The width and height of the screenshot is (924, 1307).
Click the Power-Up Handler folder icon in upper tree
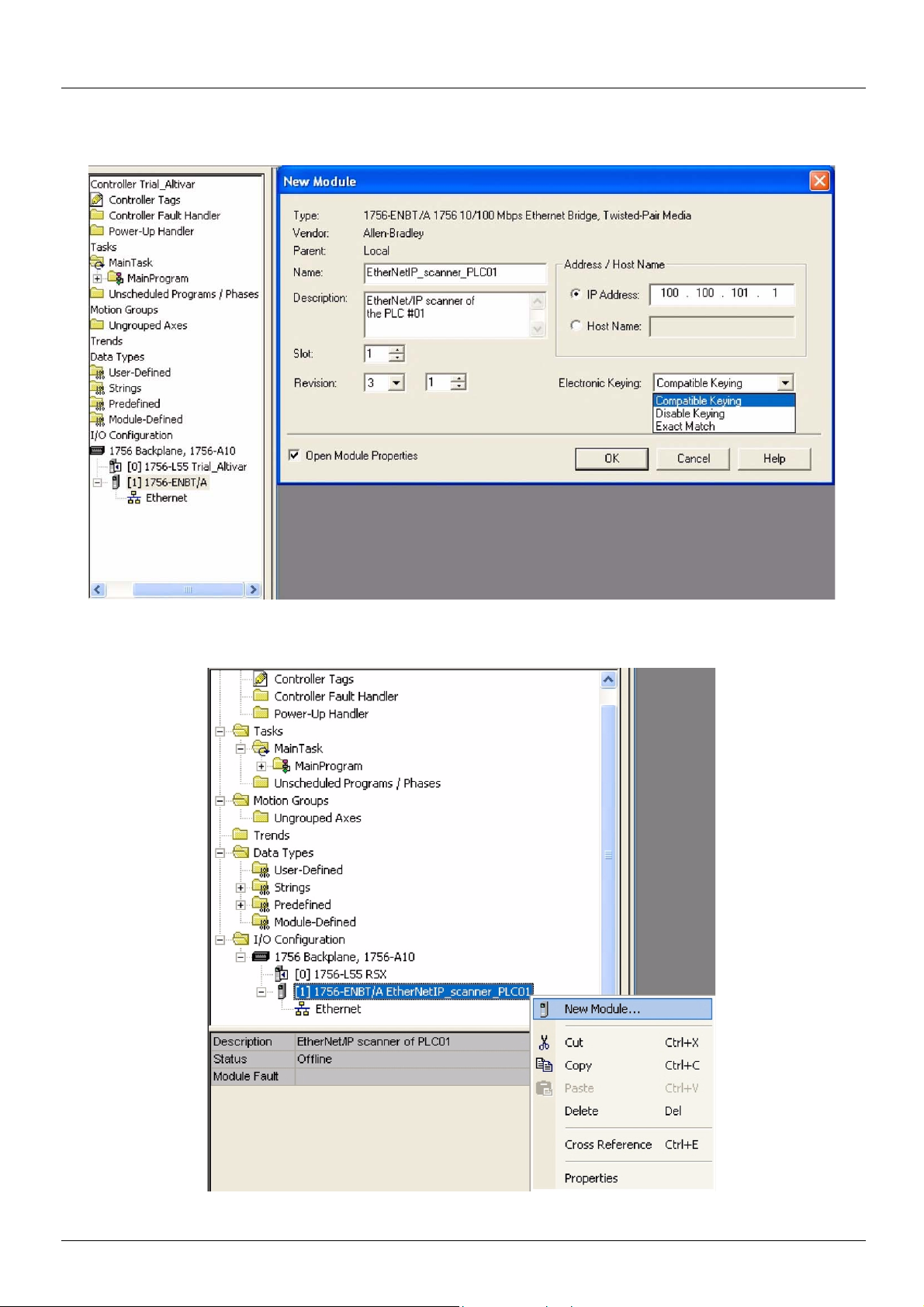click(97, 230)
